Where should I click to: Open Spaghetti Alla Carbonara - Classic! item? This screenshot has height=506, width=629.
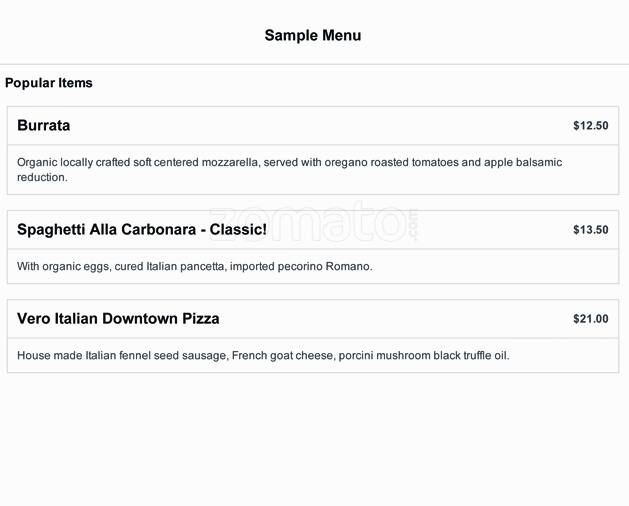point(141,230)
